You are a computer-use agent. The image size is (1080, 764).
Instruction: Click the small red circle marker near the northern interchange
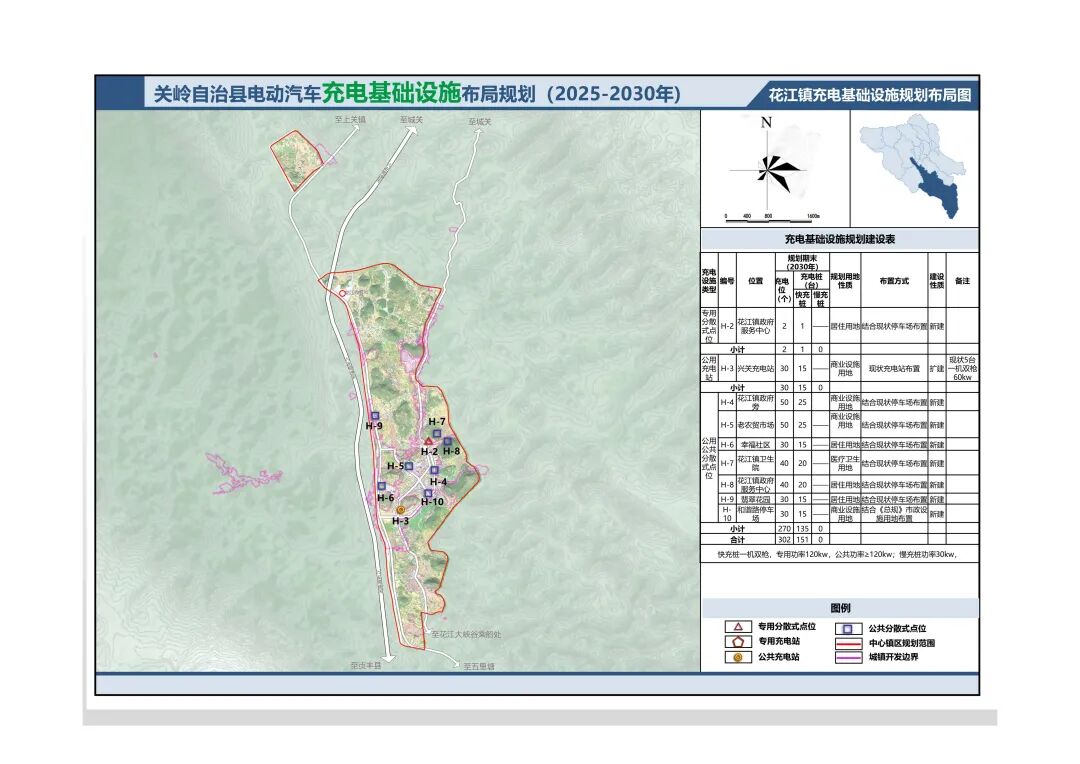(x=342, y=293)
